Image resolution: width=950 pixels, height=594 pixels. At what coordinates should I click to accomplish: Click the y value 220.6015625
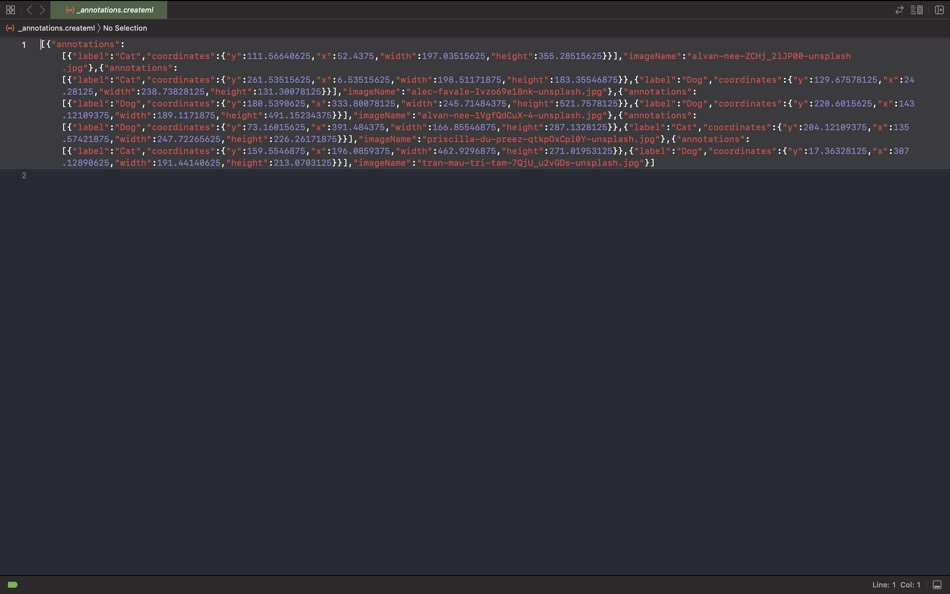pos(843,104)
